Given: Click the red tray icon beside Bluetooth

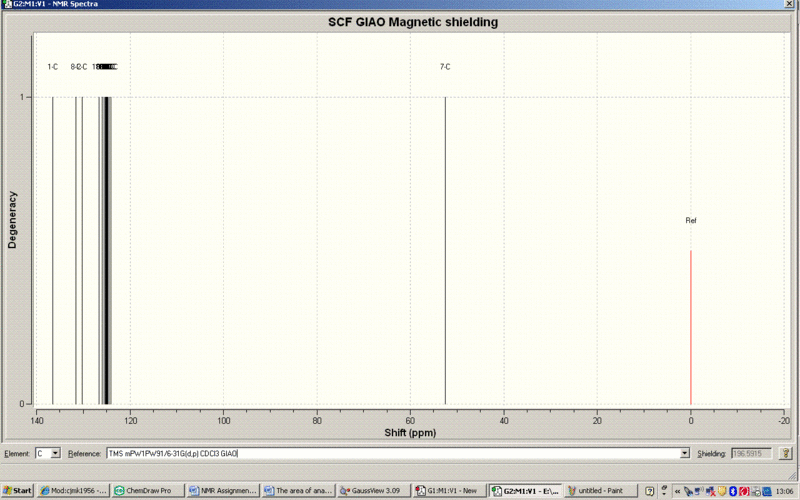Looking at the screenshot, I should pos(744,491).
